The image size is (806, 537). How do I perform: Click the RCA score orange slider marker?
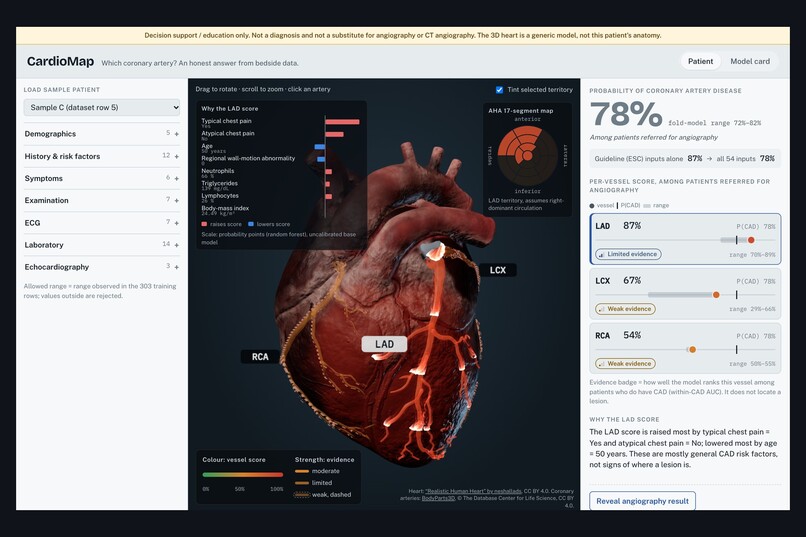692,349
